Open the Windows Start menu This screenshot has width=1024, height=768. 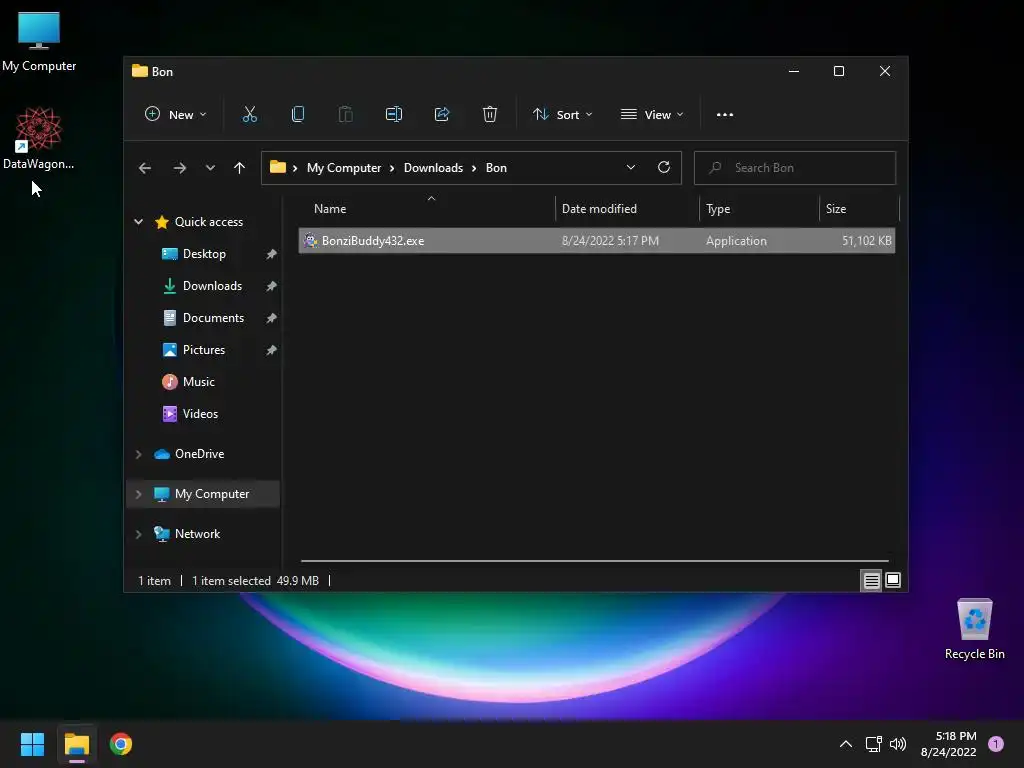coord(32,744)
